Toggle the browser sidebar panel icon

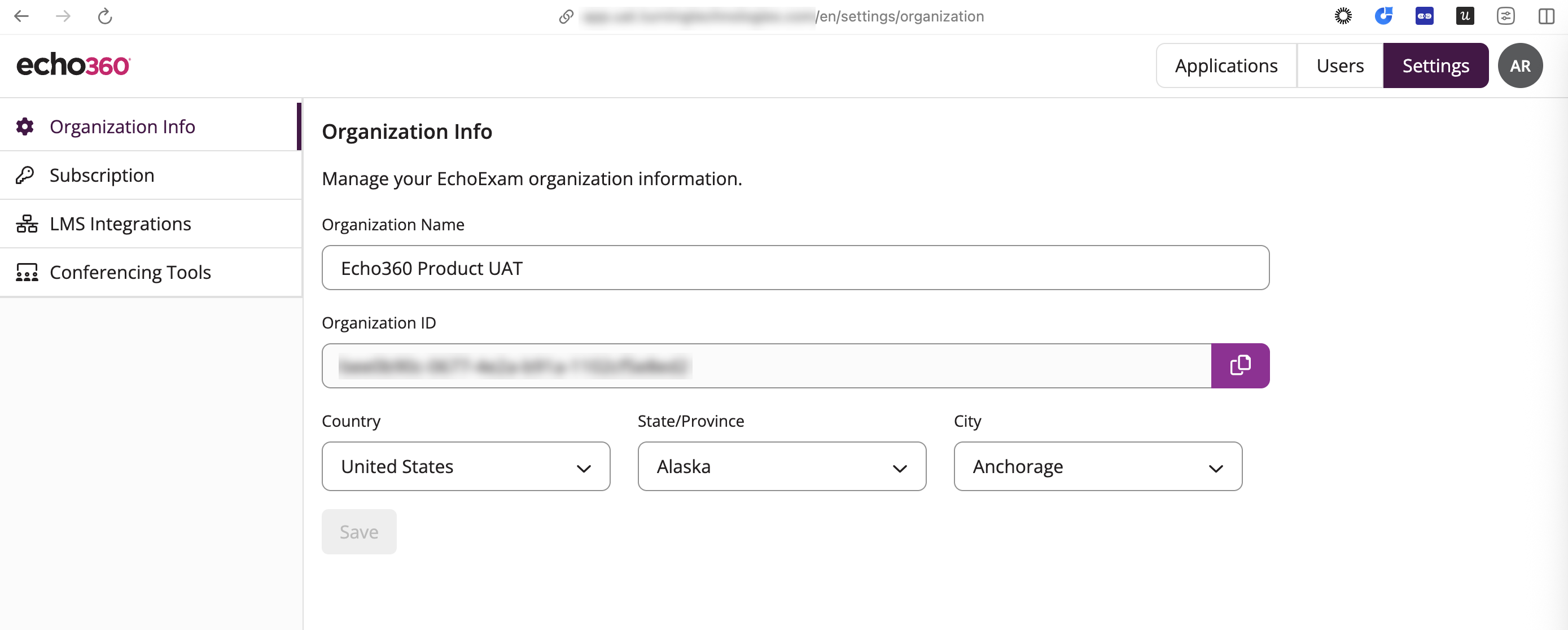1546,16
